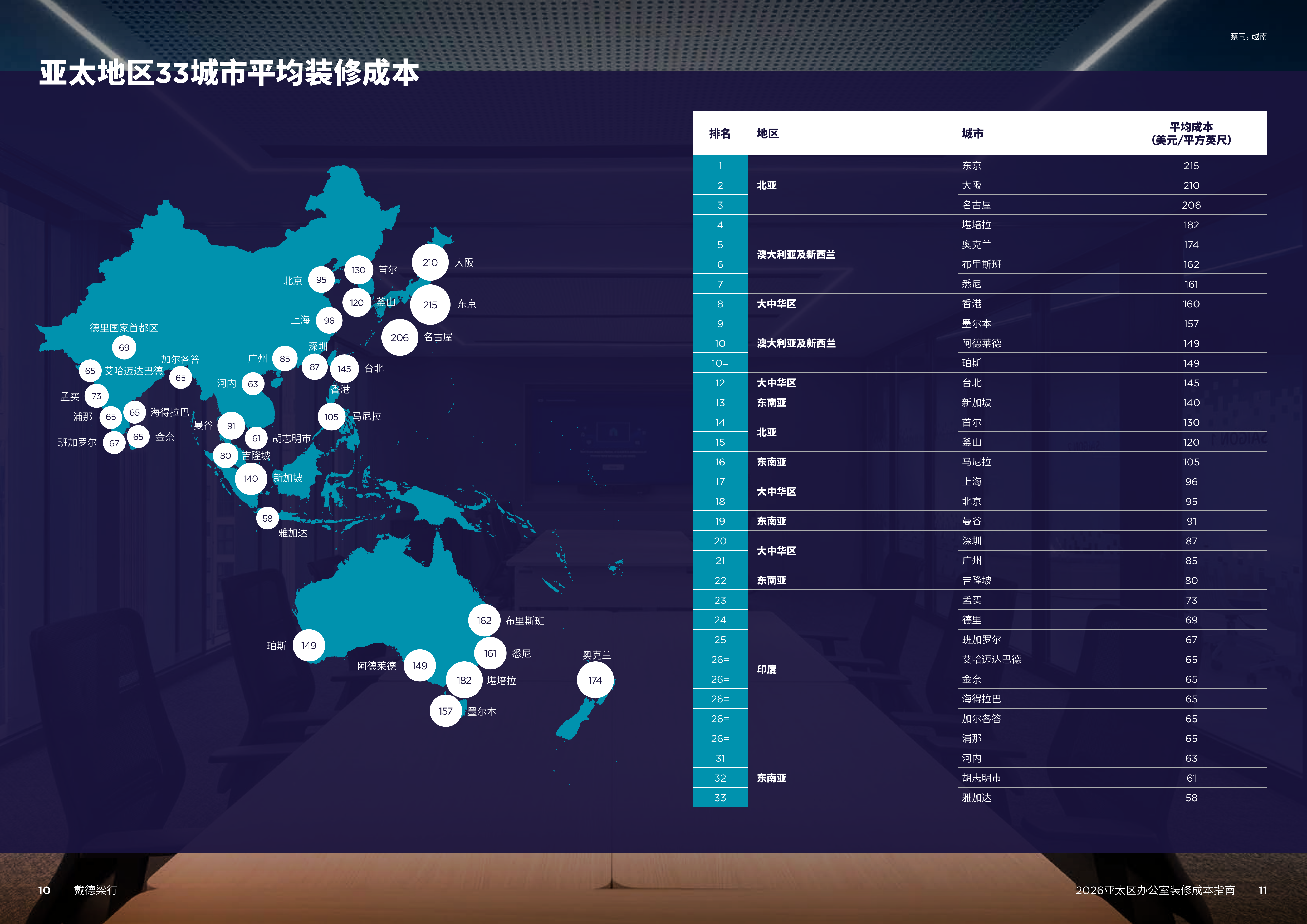Click the 城市 column header
Screen dimensions: 1307x924
[x=973, y=133]
